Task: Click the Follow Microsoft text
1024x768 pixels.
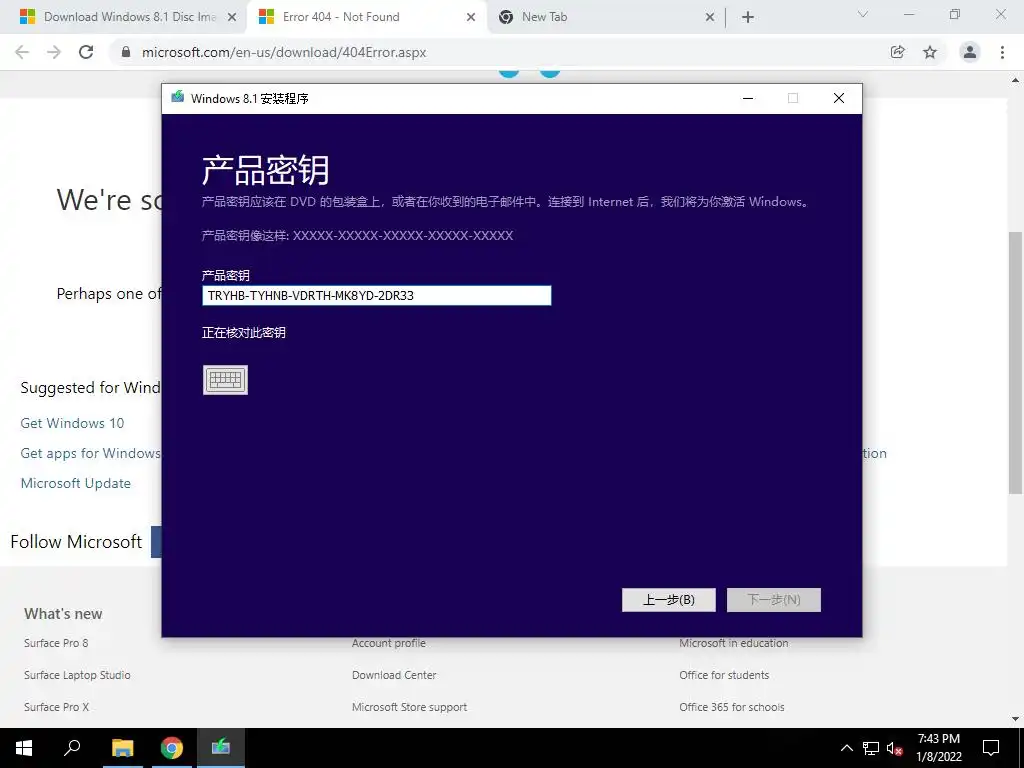Action: tap(76, 541)
